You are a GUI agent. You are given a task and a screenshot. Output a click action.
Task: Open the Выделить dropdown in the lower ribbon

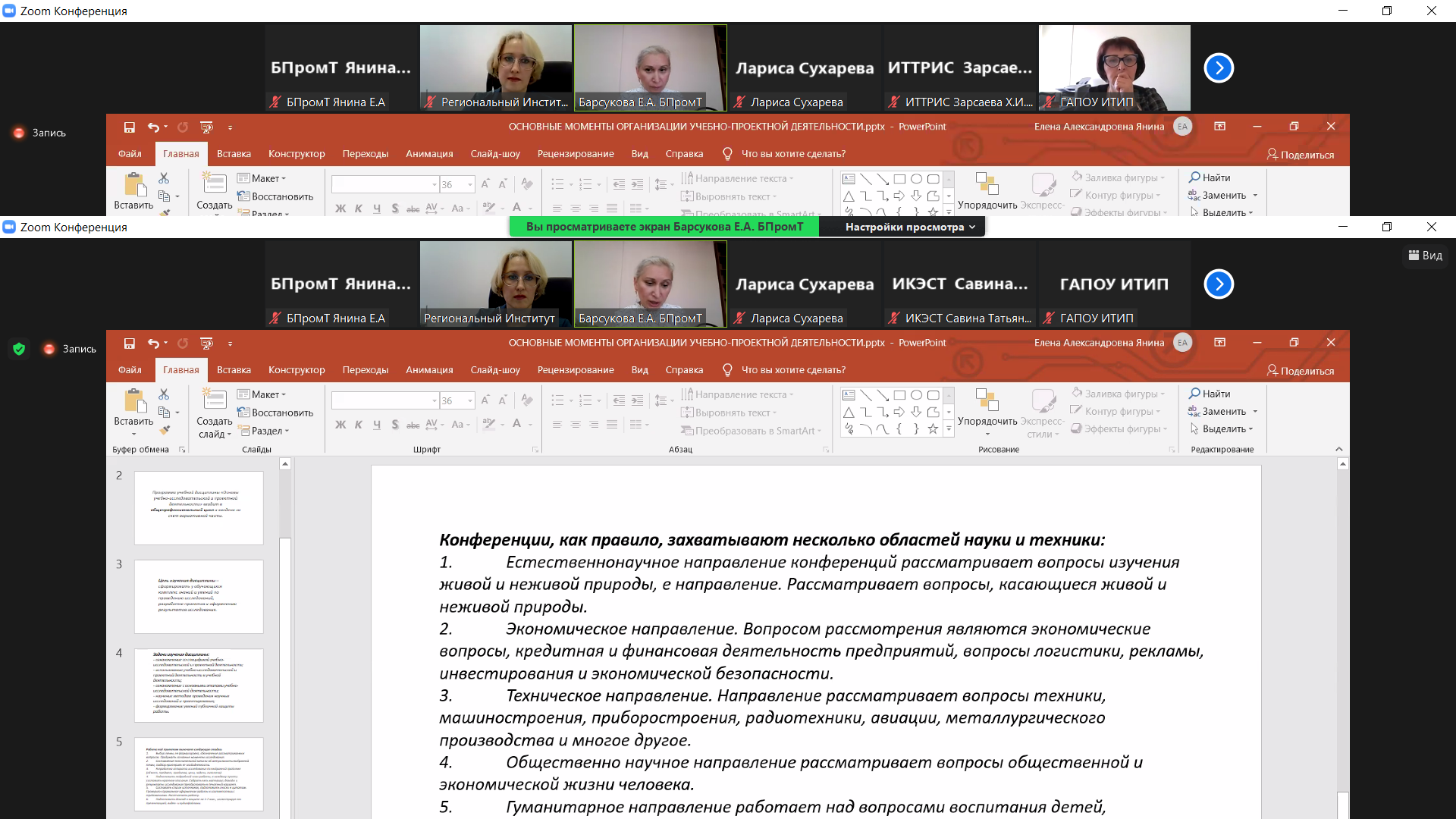(1221, 429)
